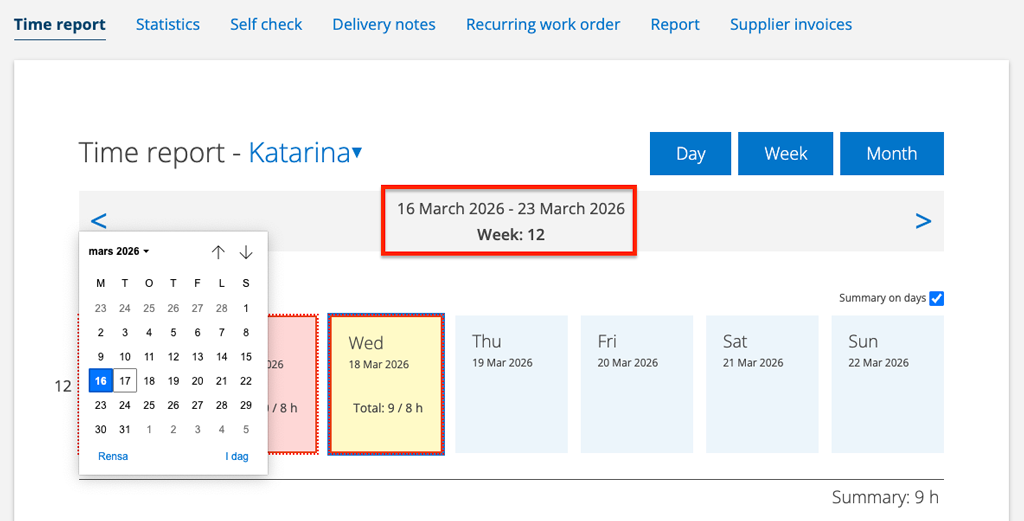Go to previous week using left arrow
The height and width of the screenshot is (521, 1024).
tap(98, 221)
